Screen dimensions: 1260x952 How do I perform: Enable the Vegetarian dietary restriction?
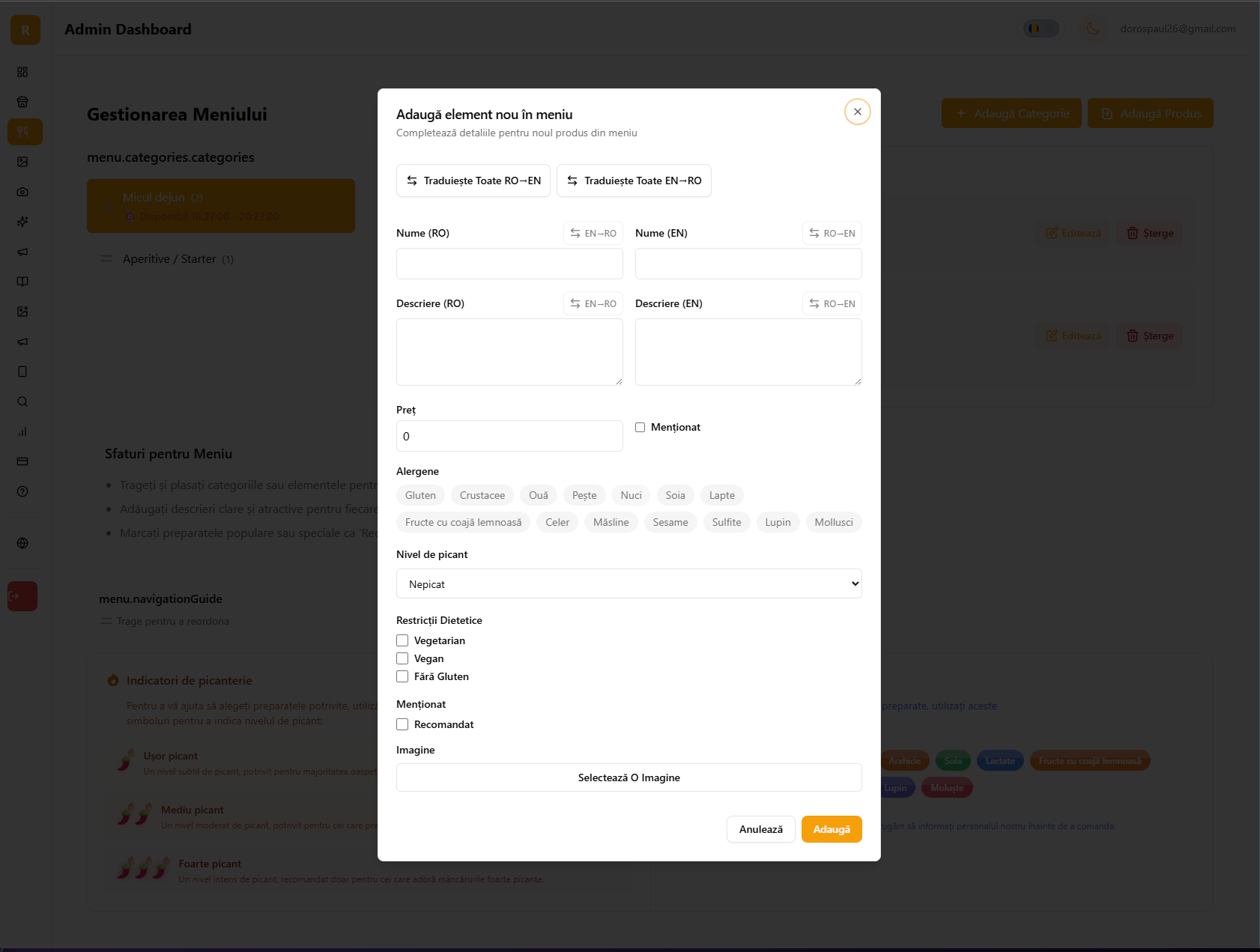point(402,640)
